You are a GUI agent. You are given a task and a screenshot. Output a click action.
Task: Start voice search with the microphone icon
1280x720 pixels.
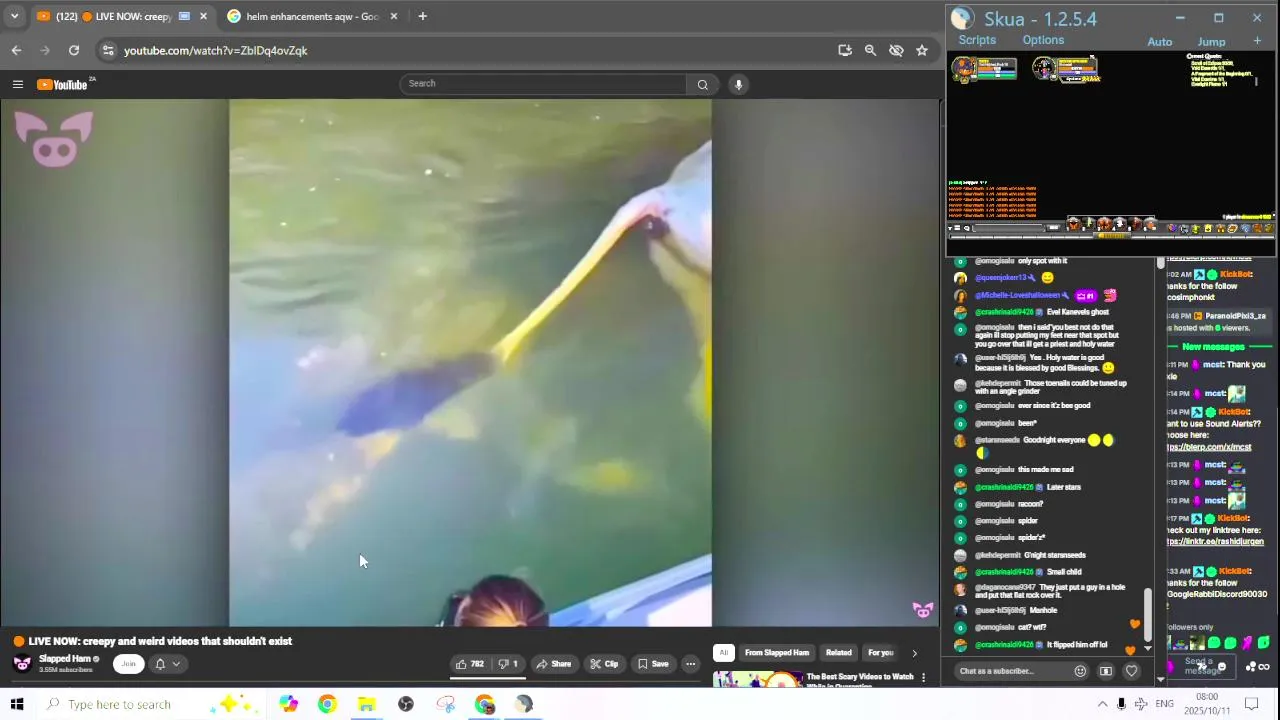click(738, 84)
